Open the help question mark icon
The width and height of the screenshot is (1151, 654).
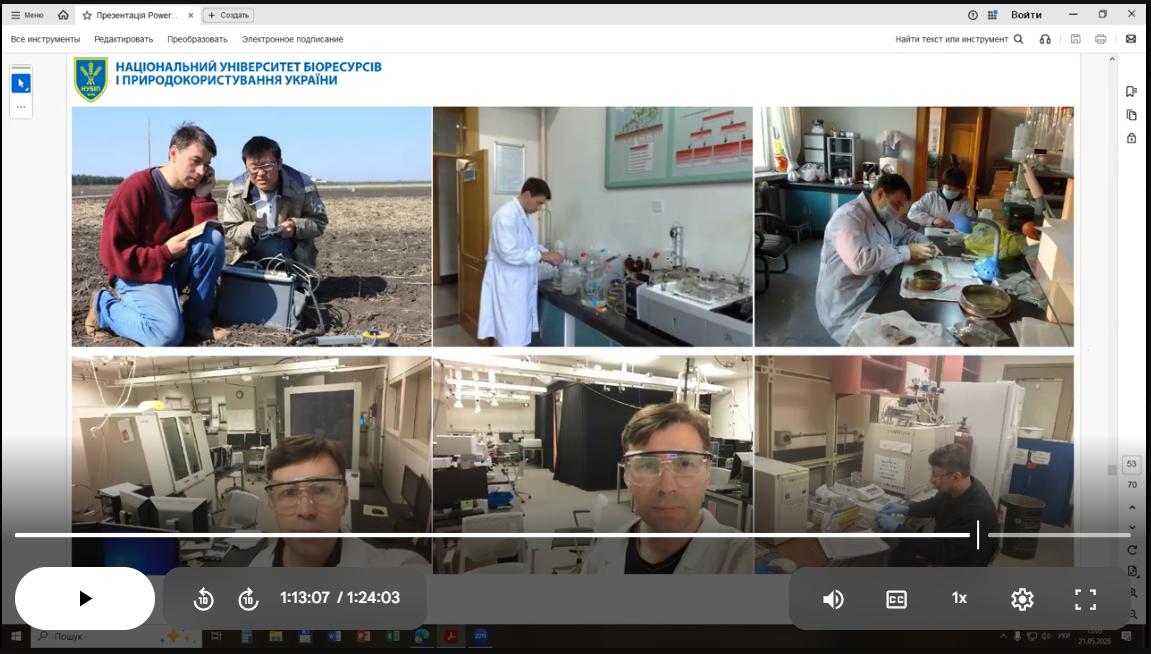click(973, 15)
